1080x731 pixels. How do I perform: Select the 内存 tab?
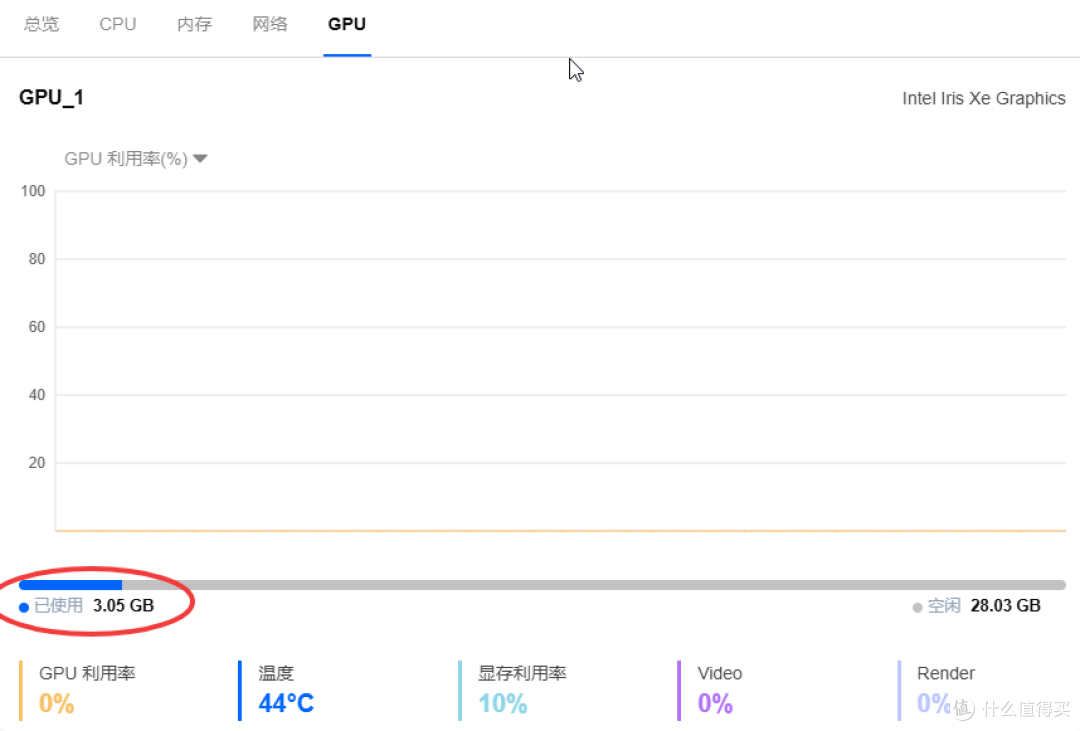[x=194, y=24]
